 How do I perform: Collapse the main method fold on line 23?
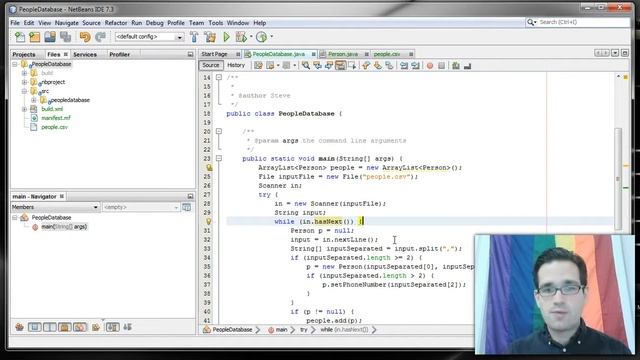click(x=219, y=158)
